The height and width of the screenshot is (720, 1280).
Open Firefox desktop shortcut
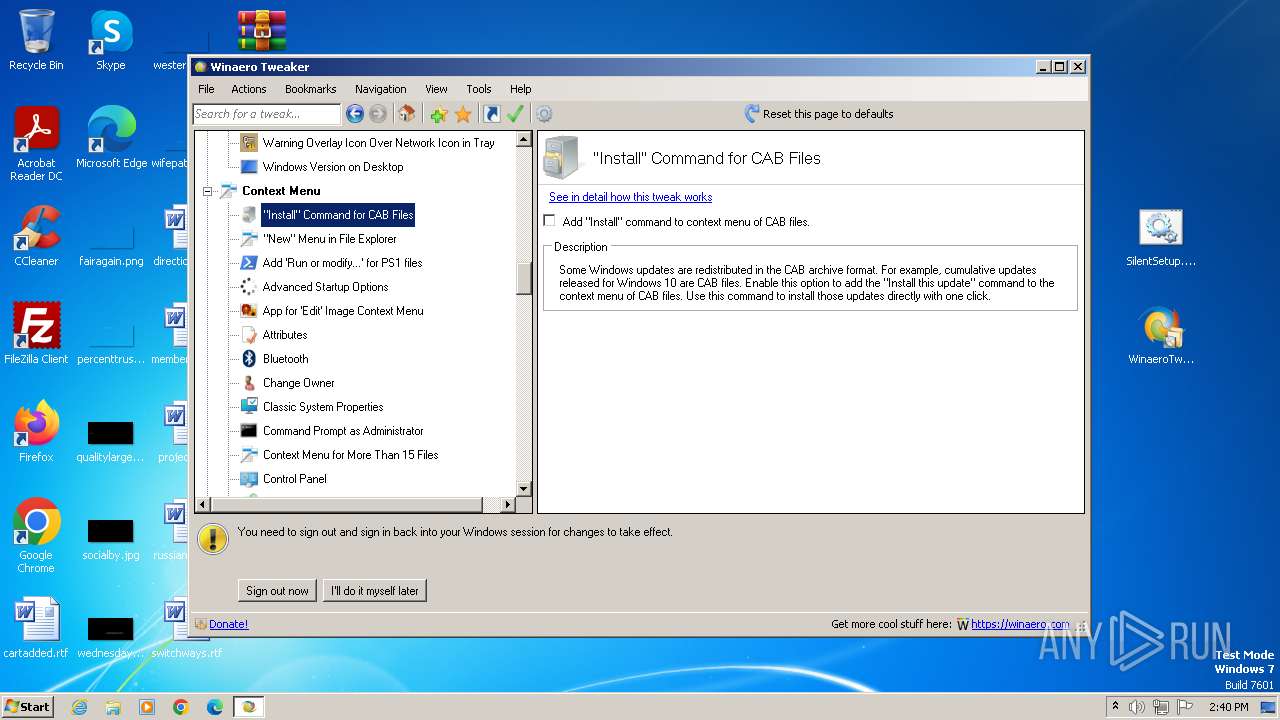click(36, 432)
